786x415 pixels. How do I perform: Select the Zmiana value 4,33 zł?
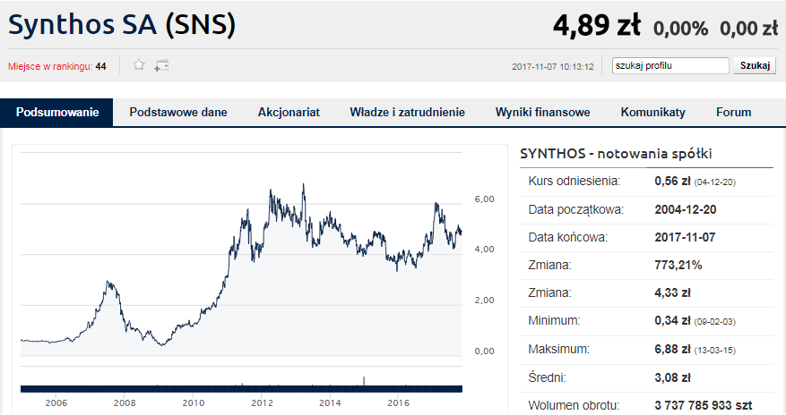672,293
